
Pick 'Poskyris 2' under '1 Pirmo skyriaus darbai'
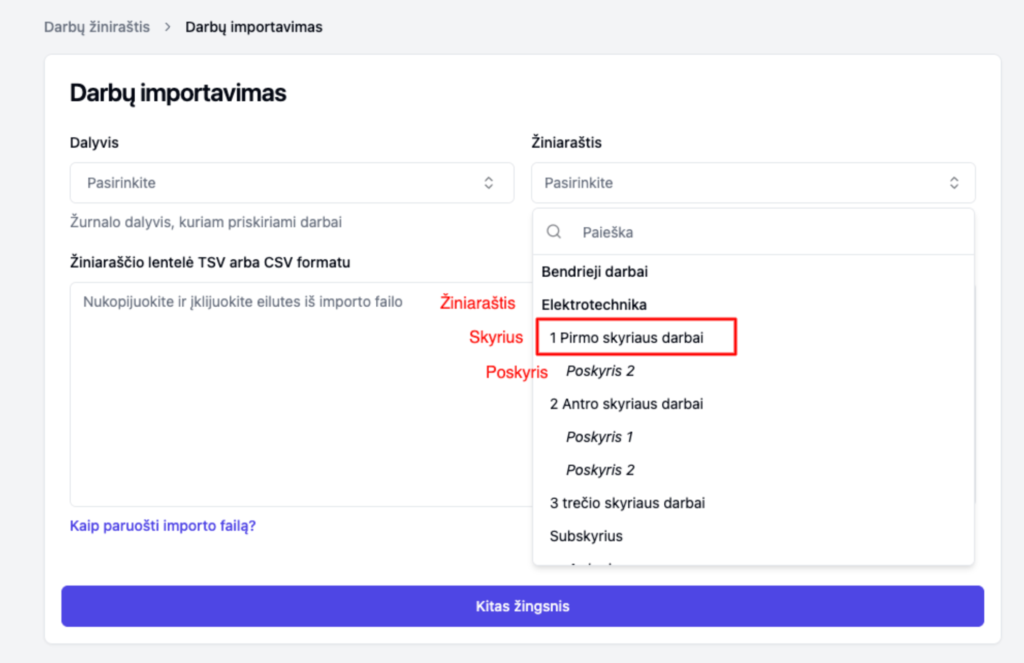tap(600, 371)
